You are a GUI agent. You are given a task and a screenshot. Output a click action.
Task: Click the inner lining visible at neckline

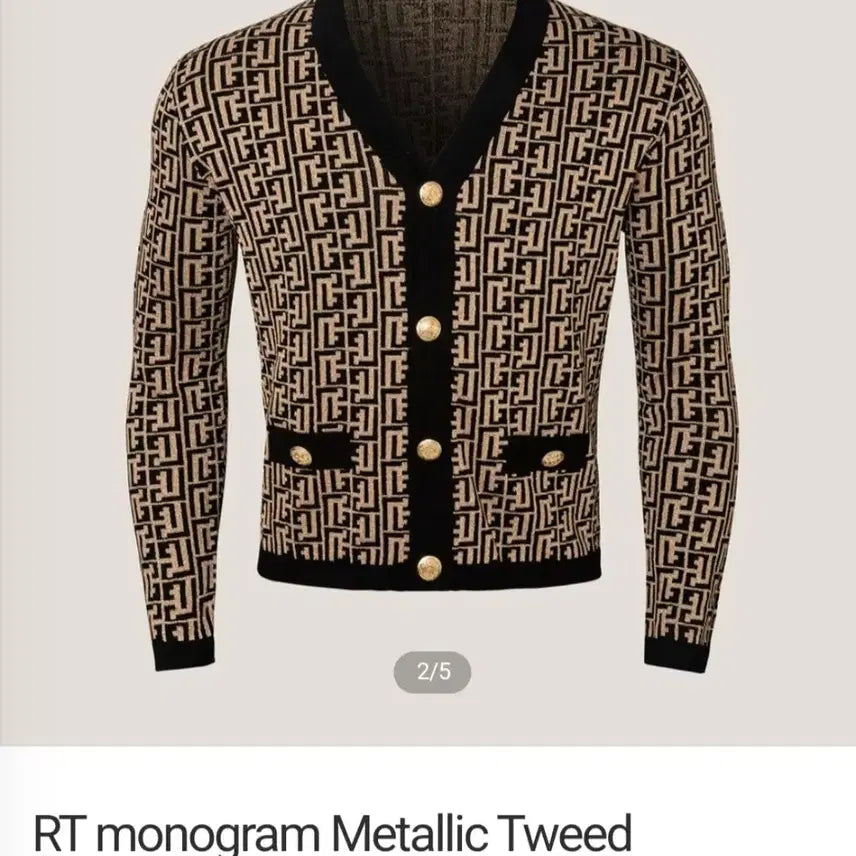(431, 60)
